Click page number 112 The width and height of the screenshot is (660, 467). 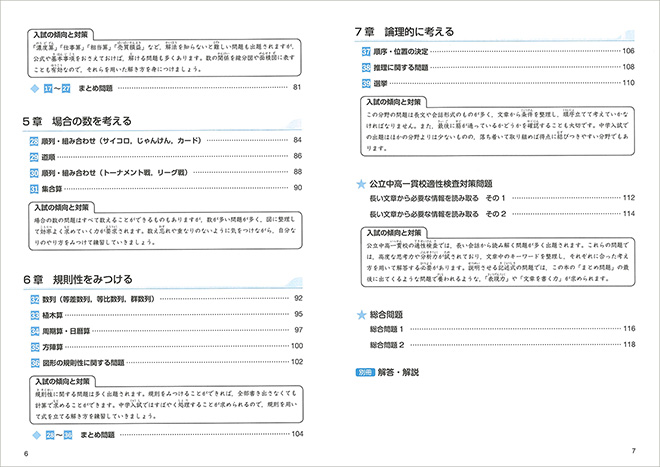[629, 198]
